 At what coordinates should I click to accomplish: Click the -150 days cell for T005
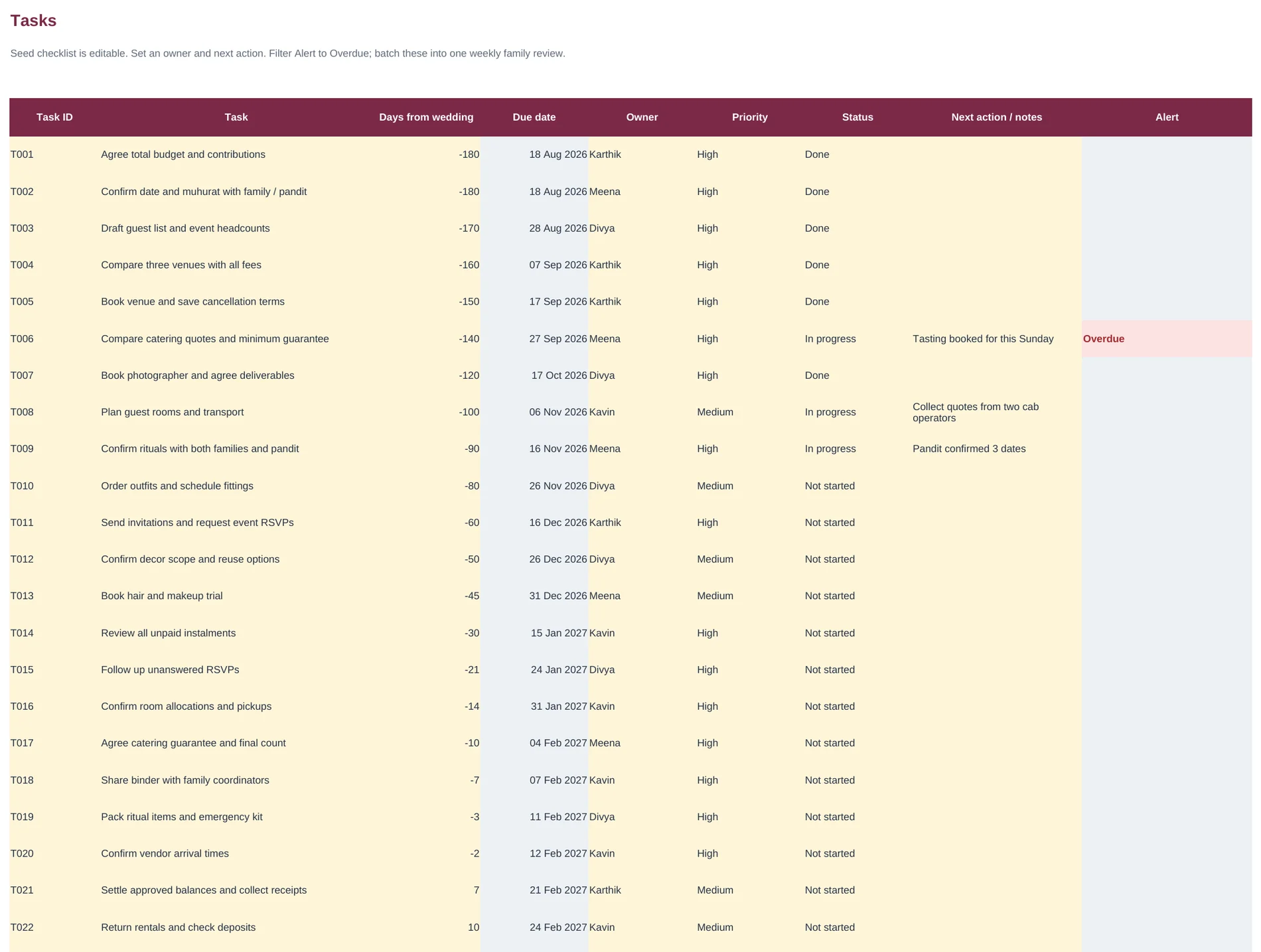click(426, 302)
